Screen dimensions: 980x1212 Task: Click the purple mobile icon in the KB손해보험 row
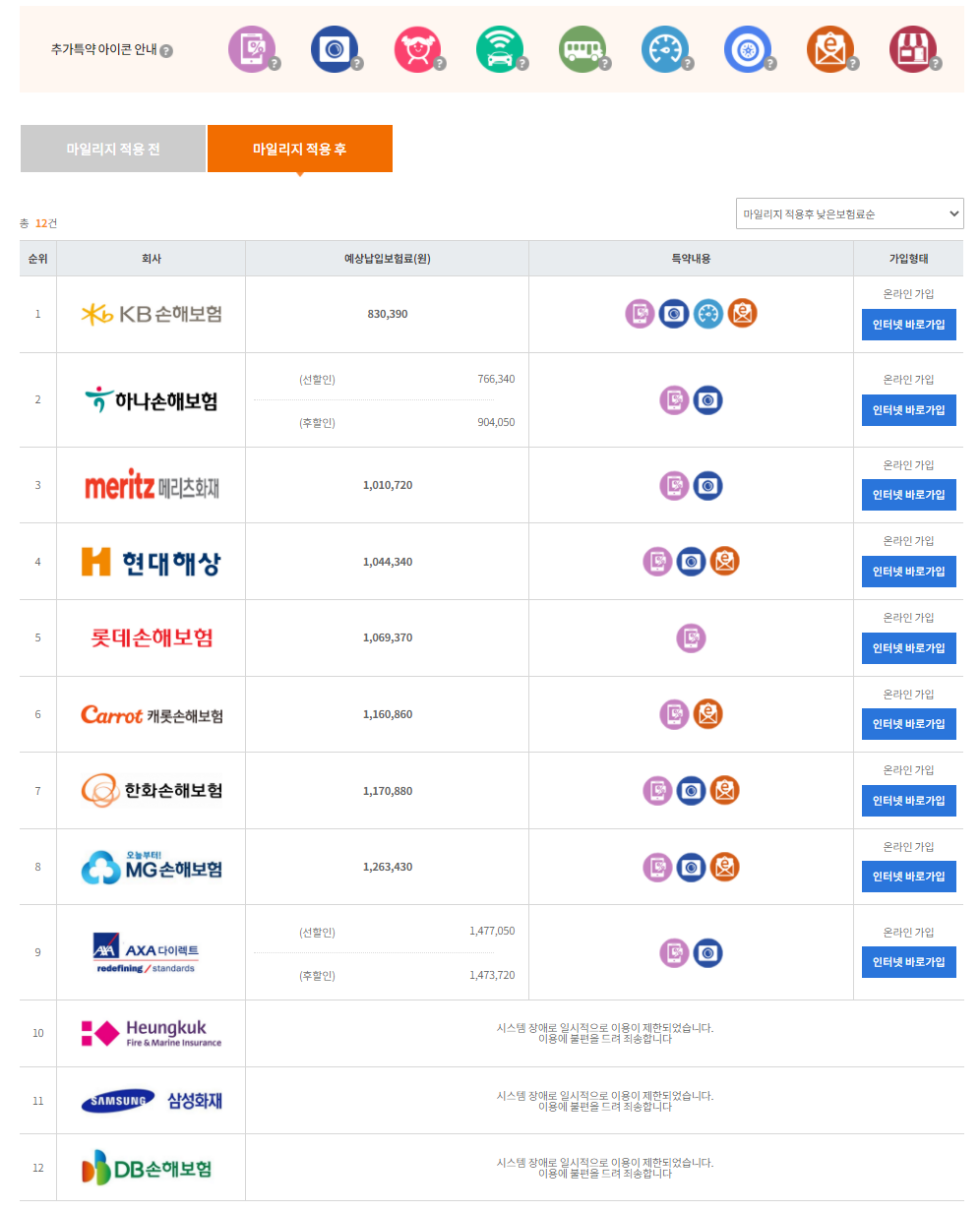tap(640, 314)
